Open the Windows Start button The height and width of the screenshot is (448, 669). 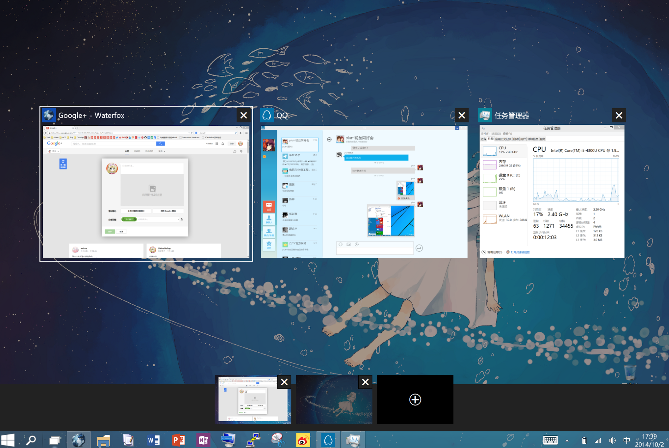pyautogui.click(x=9, y=440)
